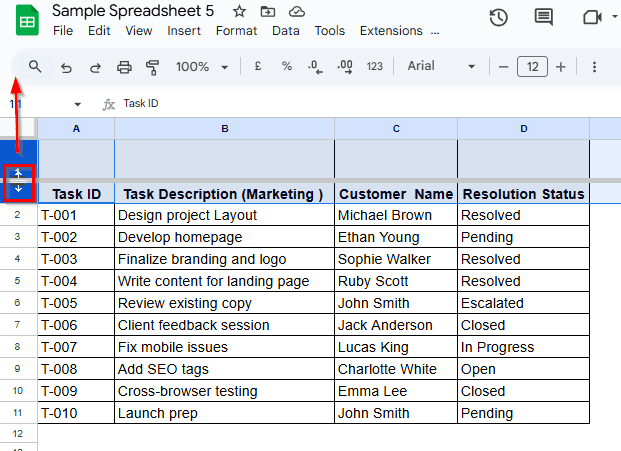621x451 pixels.
Task: Show the comments panel
Action: (544, 17)
